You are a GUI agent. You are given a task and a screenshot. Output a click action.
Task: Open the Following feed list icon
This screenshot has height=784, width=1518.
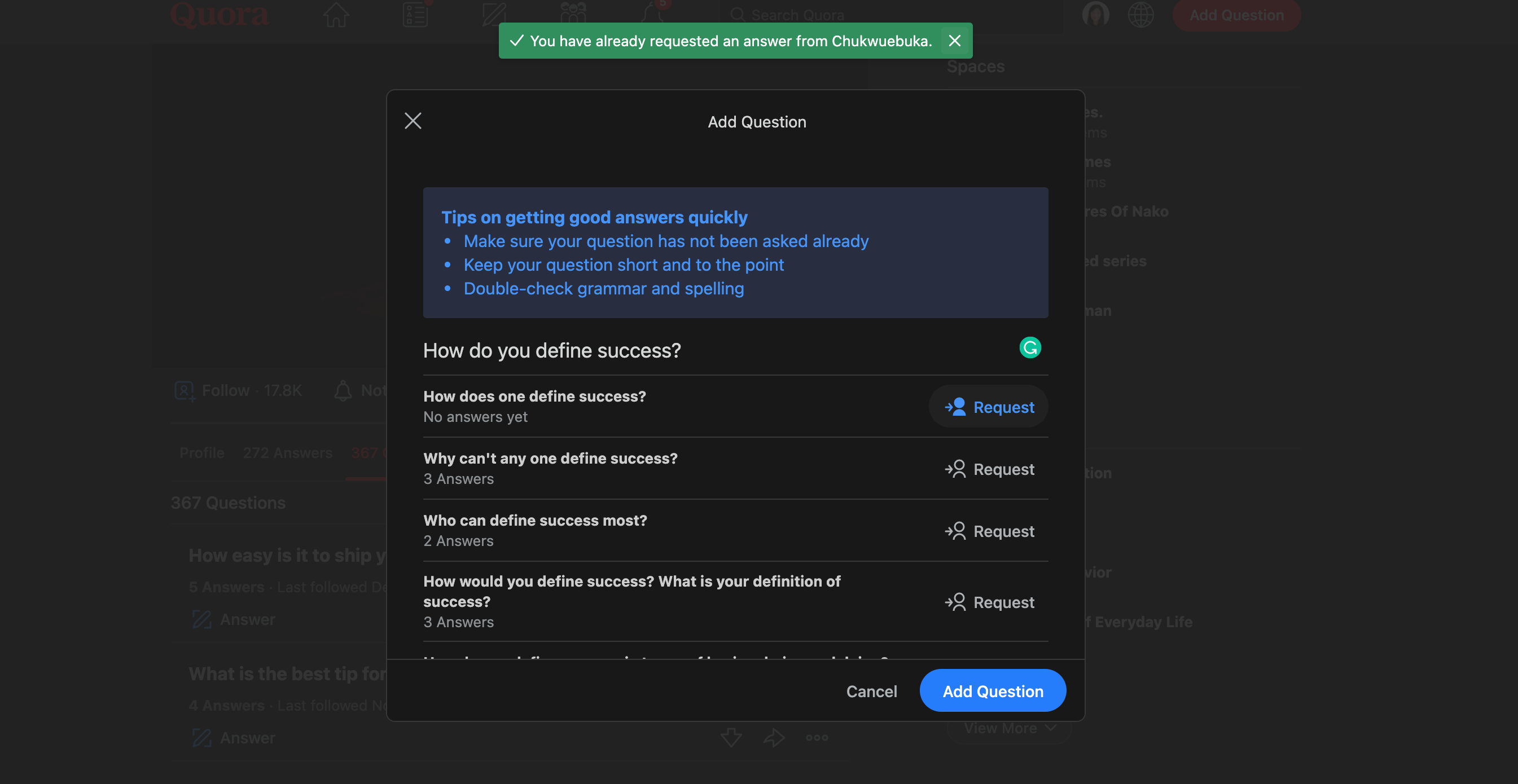tap(415, 15)
